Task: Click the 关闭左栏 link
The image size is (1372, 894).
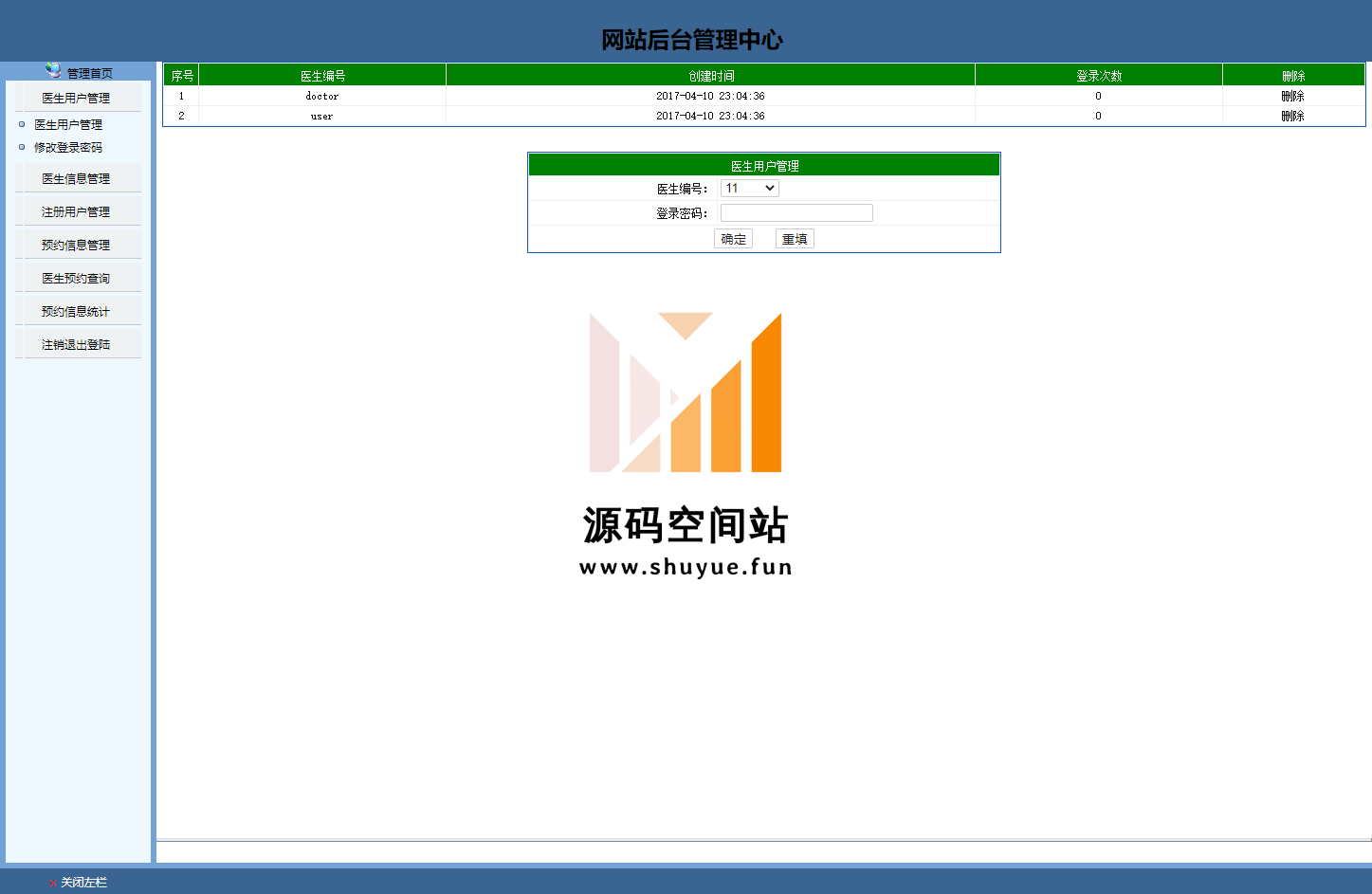Action: [x=83, y=882]
